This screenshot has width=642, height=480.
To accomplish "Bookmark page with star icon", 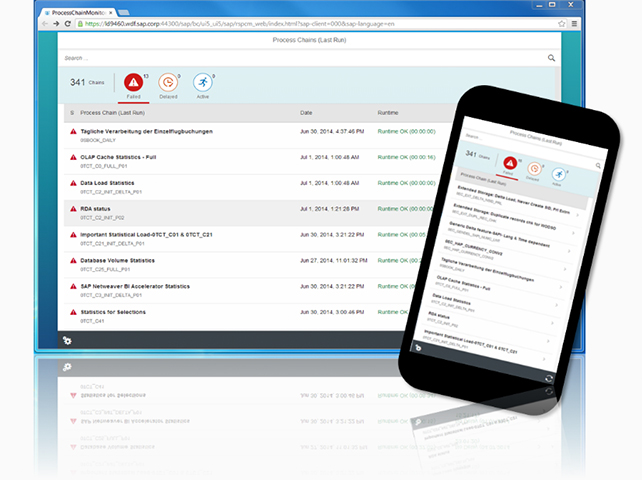I will pos(562,24).
